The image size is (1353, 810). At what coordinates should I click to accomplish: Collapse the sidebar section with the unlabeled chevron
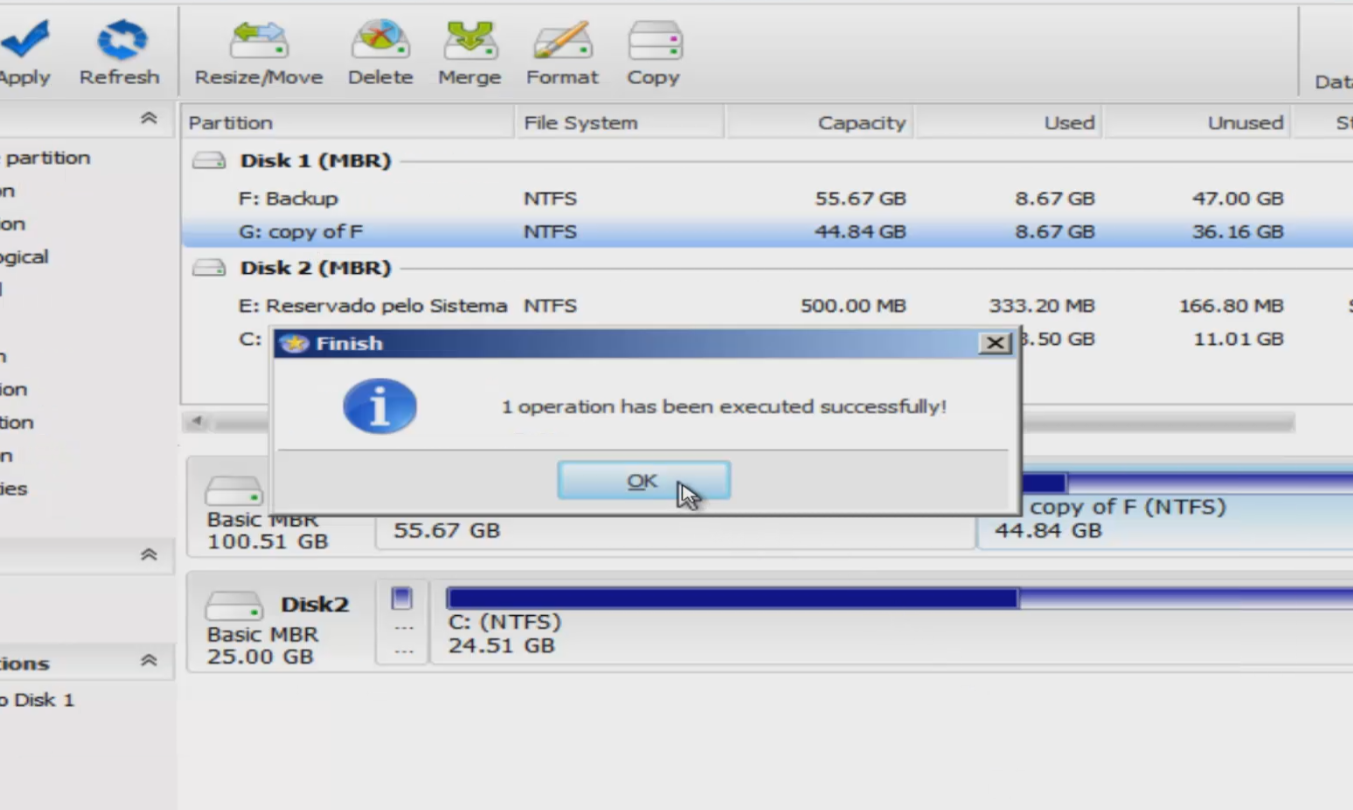click(x=149, y=554)
